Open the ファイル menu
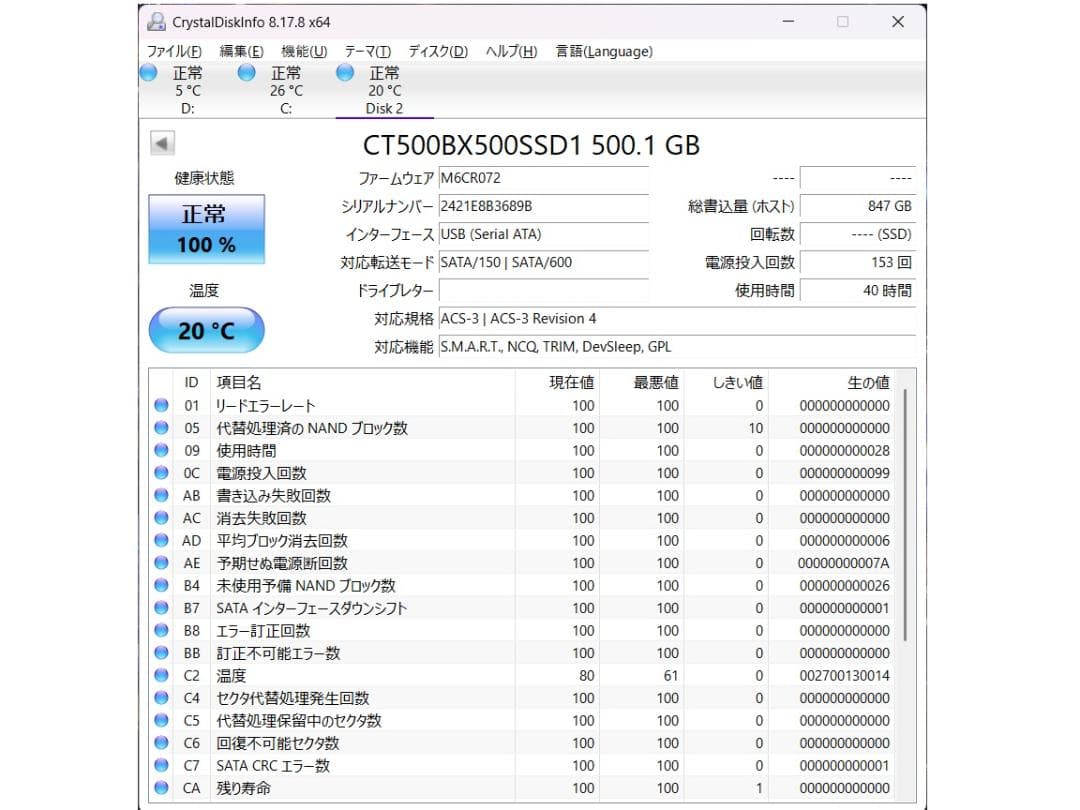Image resolution: width=1080 pixels, height=810 pixels. coord(171,51)
